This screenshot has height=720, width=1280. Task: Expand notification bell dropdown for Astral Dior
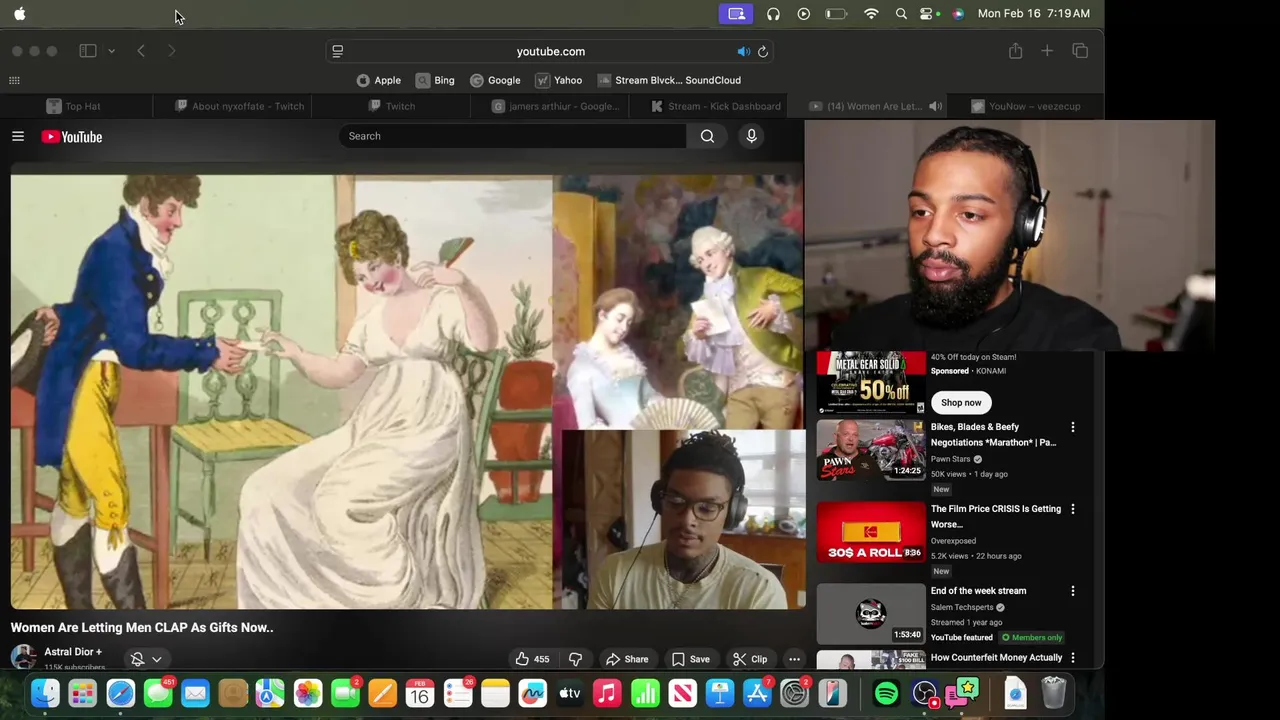point(146,659)
